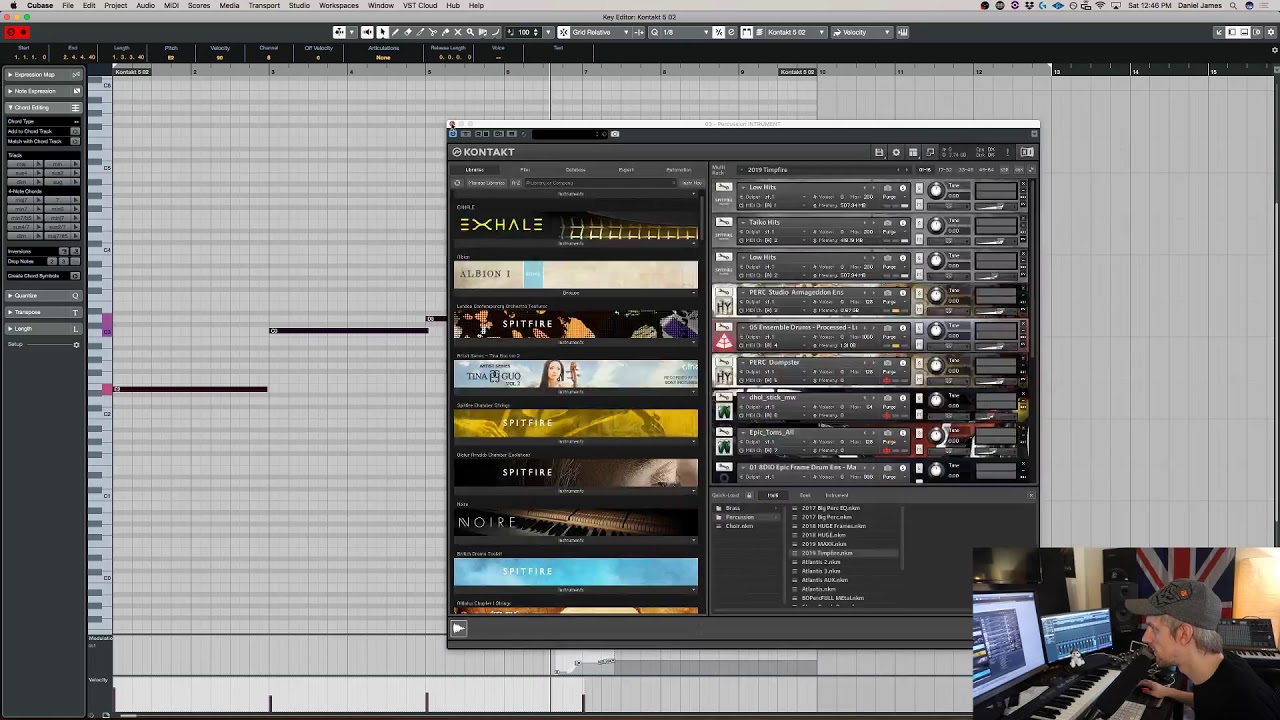Toggle Mute on Epic_Toms_All instrument
Screen dimensions: 1280x720
919,450
